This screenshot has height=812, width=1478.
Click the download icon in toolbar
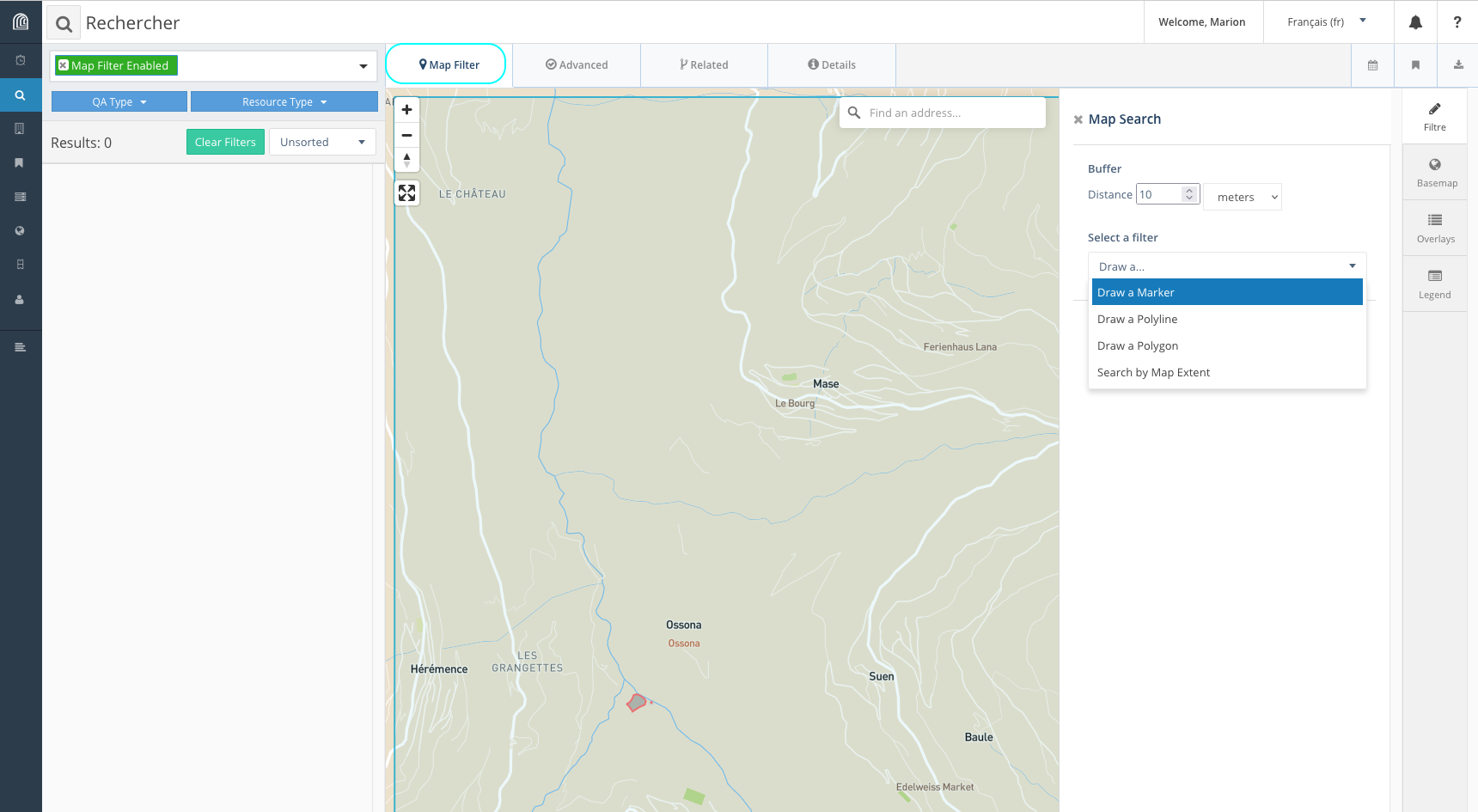[1458, 65]
